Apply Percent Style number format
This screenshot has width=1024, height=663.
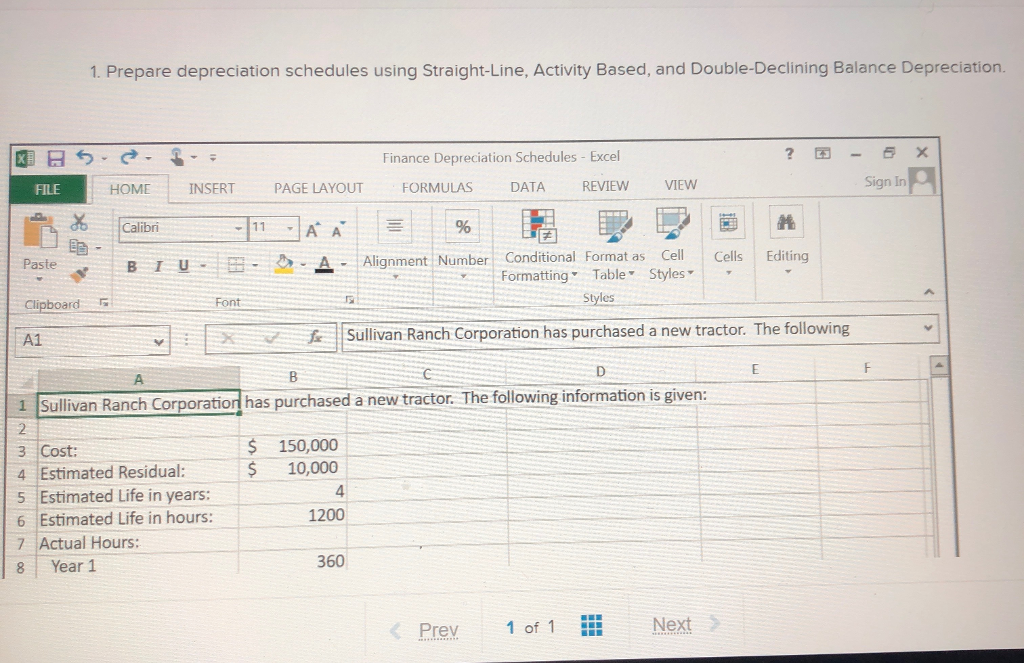coord(461,226)
